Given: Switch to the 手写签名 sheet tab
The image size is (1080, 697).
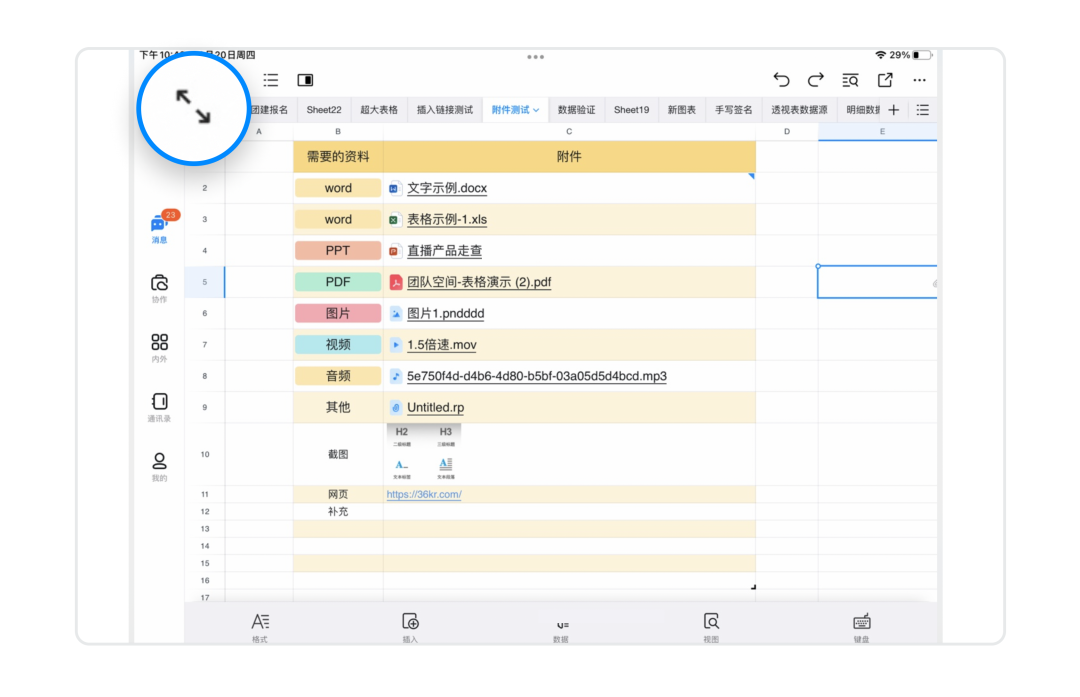Looking at the screenshot, I should click(733, 110).
